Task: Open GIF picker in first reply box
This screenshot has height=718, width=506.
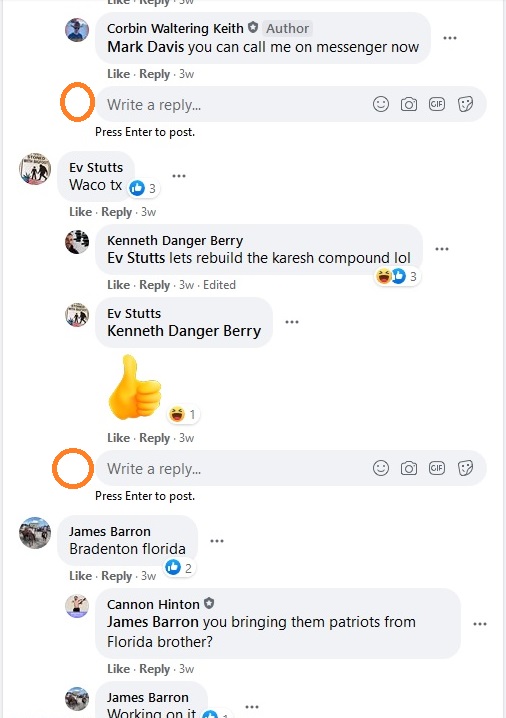Action: click(437, 104)
